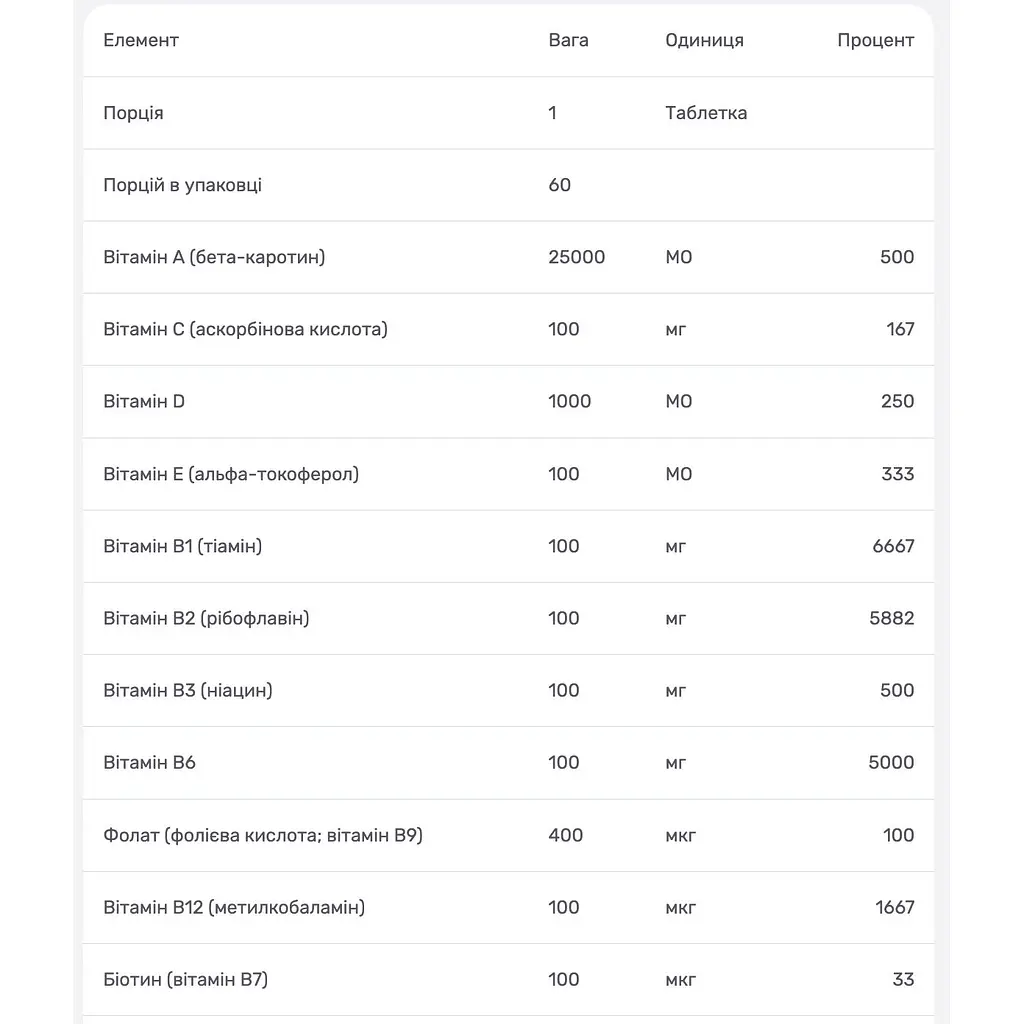Screen dimensions: 1024x1024
Task: Click the 6667 percent value
Action: [x=893, y=546]
